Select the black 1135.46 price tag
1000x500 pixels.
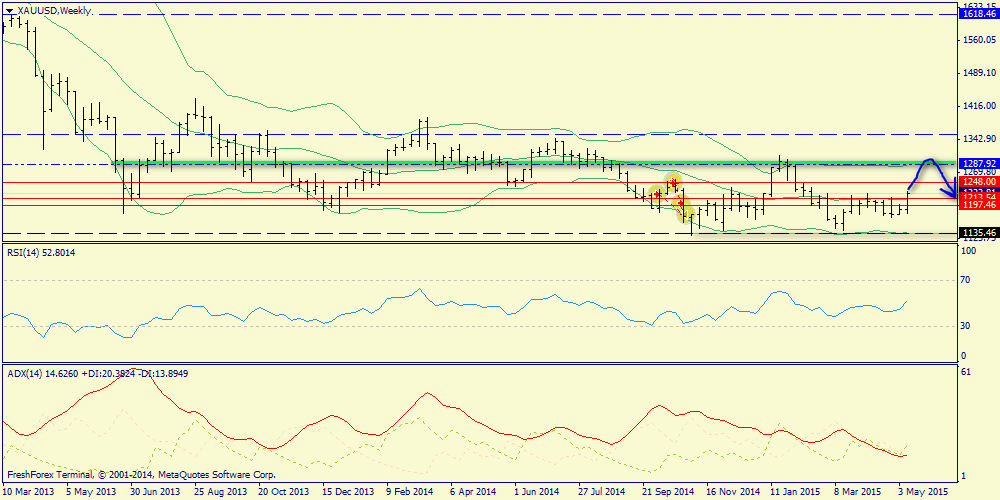pos(977,233)
